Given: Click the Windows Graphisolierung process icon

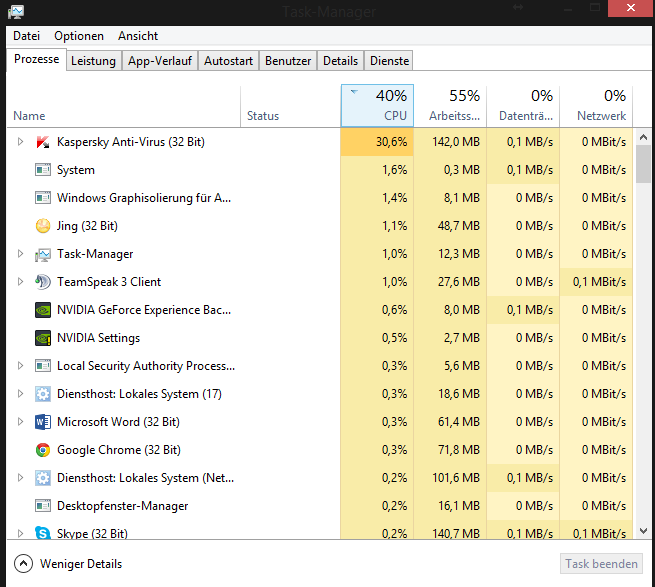Looking at the screenshot, I should (43, 198).
